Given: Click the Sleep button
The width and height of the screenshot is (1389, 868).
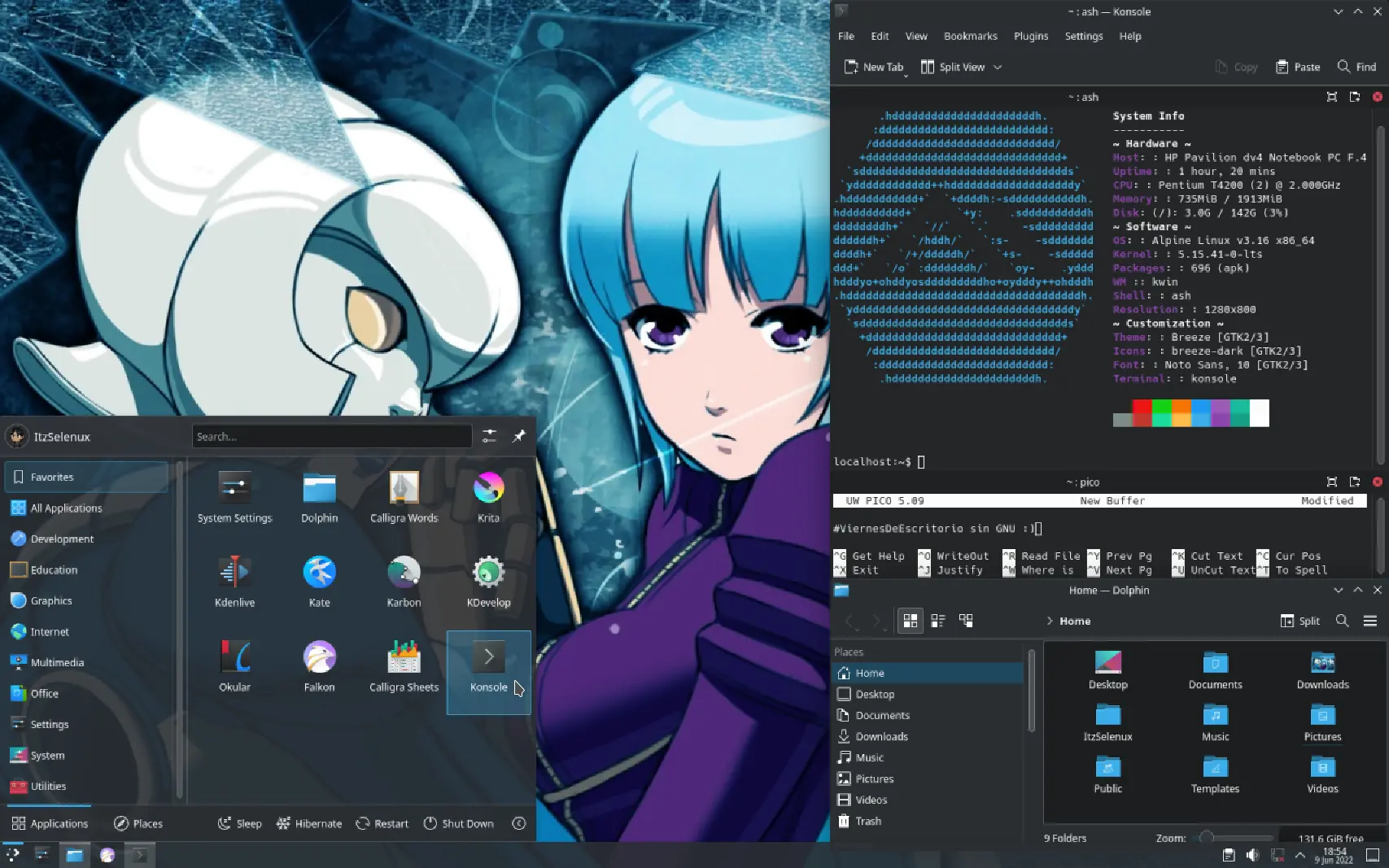Looking at the screenshot, I should click(239, 823).
